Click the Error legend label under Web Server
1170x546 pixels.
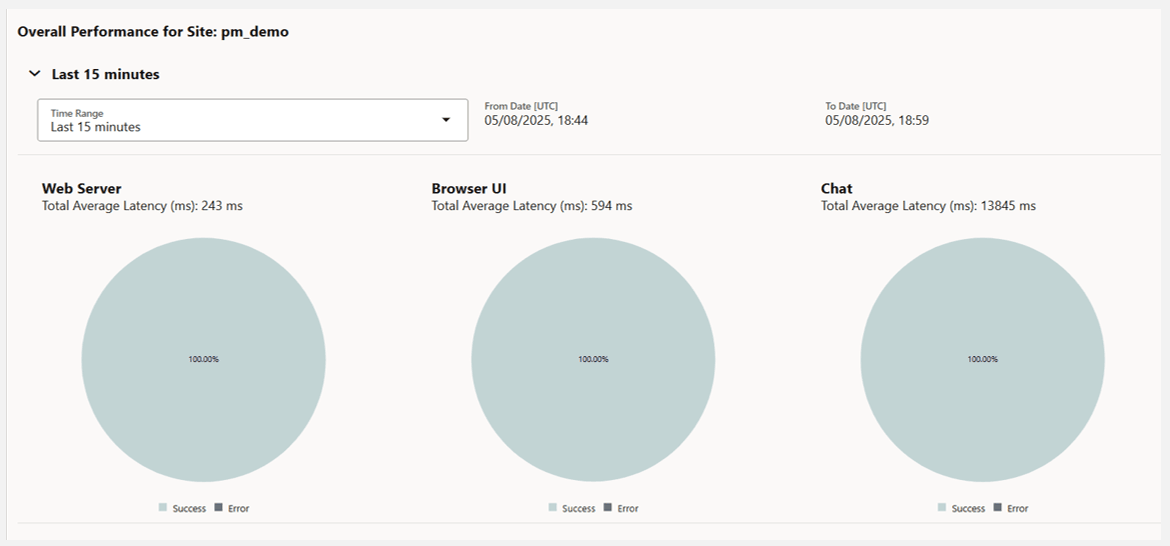pos(239,509)
